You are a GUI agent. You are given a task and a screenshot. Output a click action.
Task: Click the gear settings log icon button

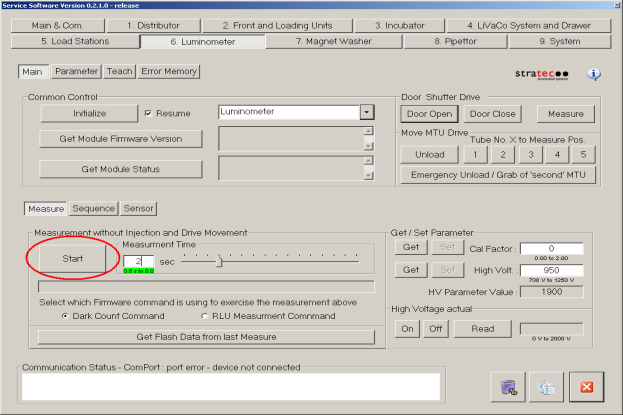pos(547,387)
